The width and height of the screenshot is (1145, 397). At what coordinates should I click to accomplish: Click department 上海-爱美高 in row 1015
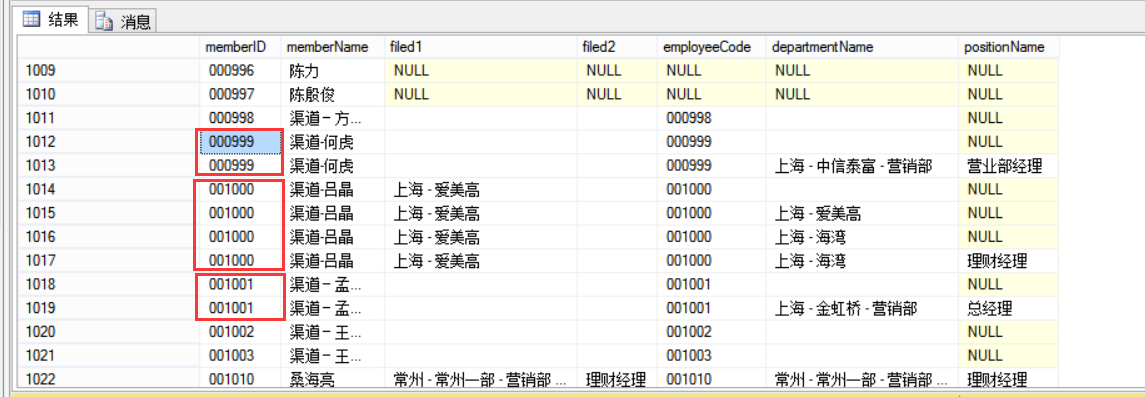(862, 213)
